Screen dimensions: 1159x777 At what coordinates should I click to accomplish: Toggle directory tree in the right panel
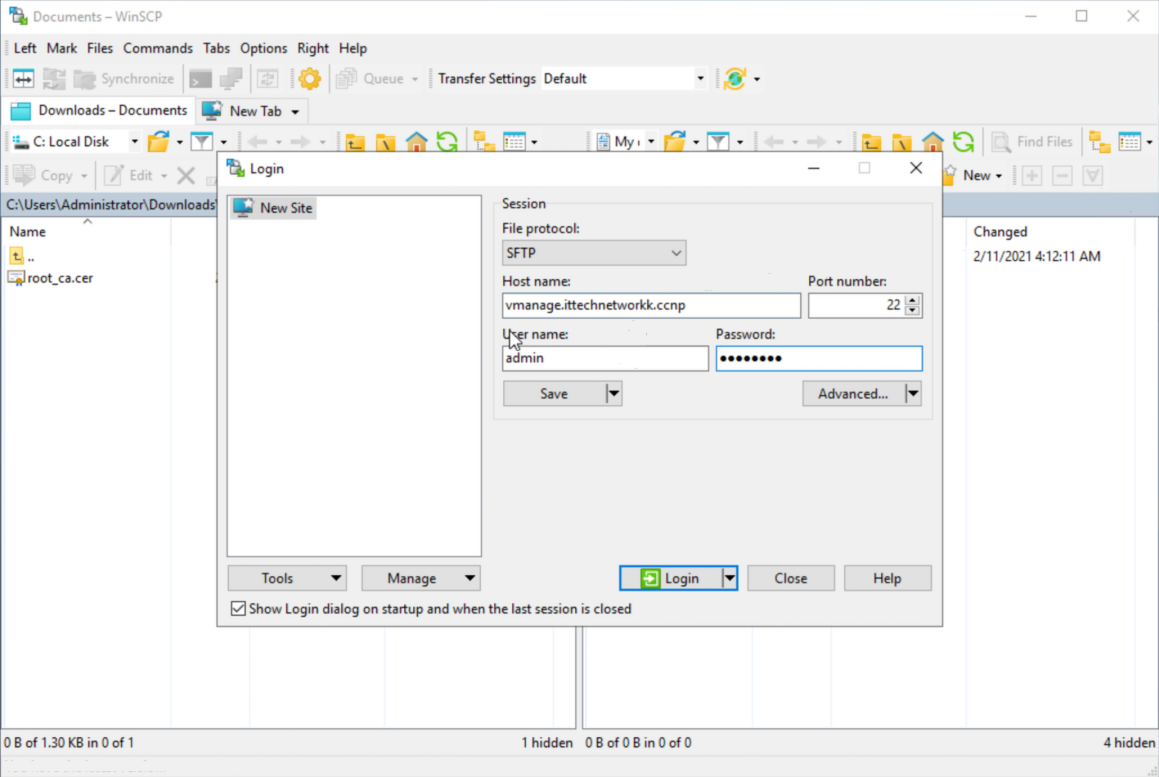(1100, 141)
